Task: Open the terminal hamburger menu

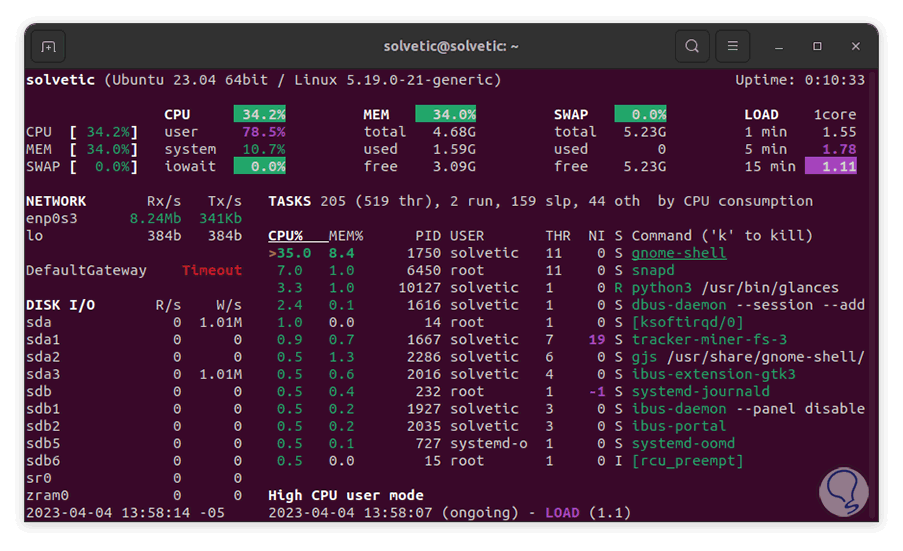Action: [x=732, y=46]
